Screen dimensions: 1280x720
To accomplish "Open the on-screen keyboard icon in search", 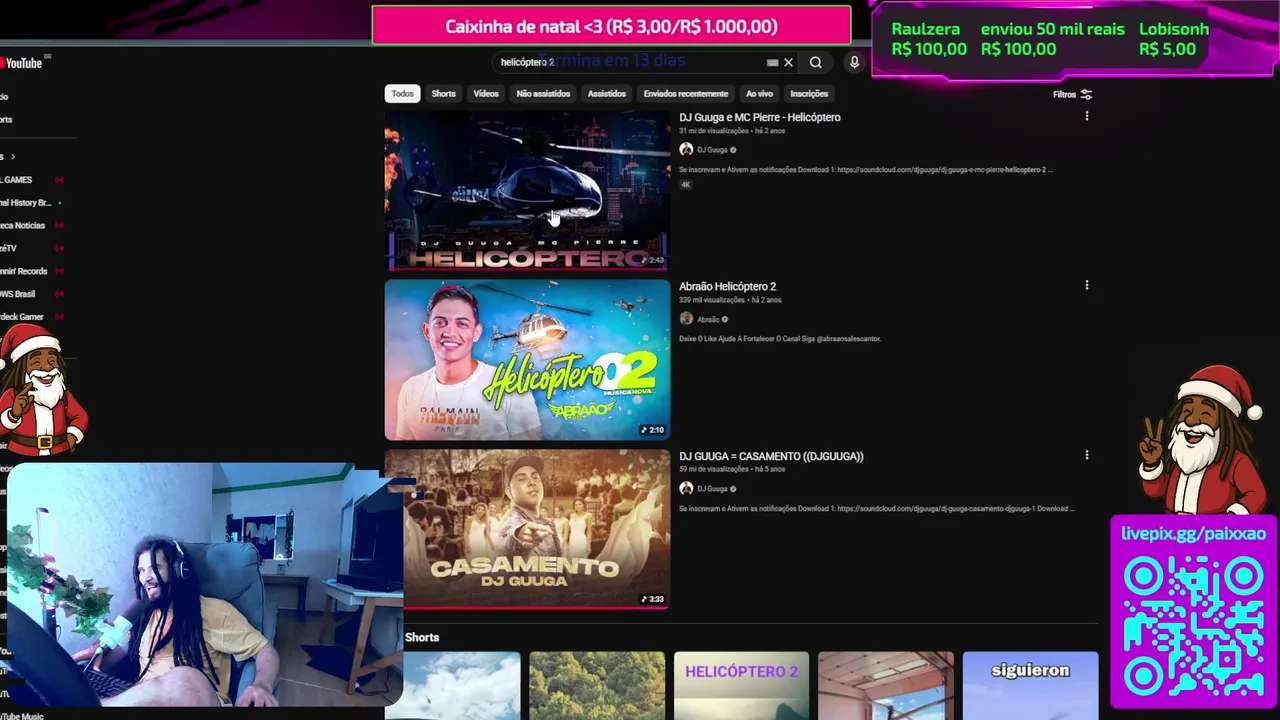I will [x=772, y=62].
